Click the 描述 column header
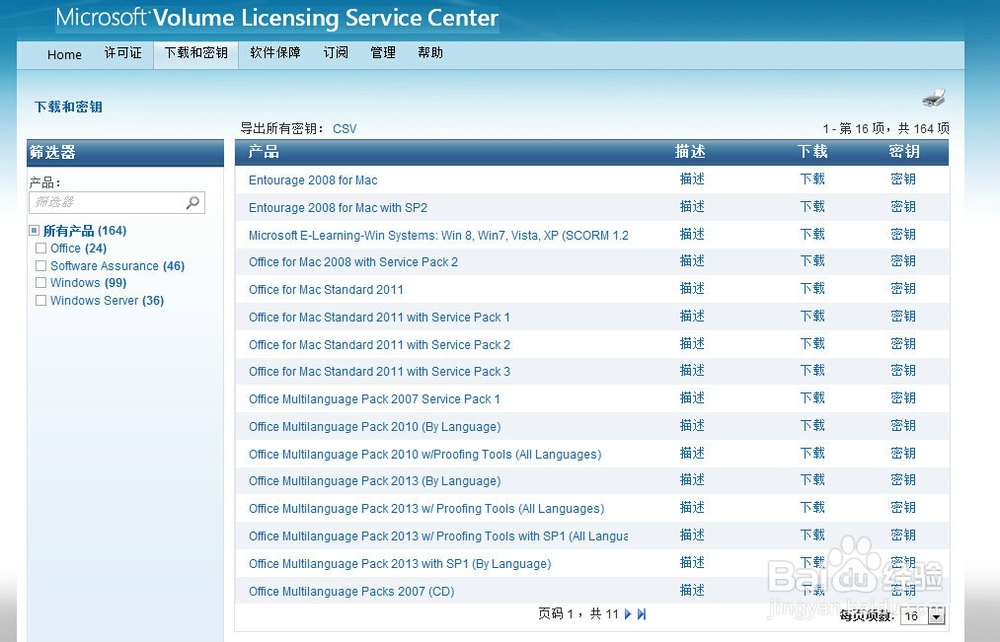 pyautogui.click(x=690, y=152)
